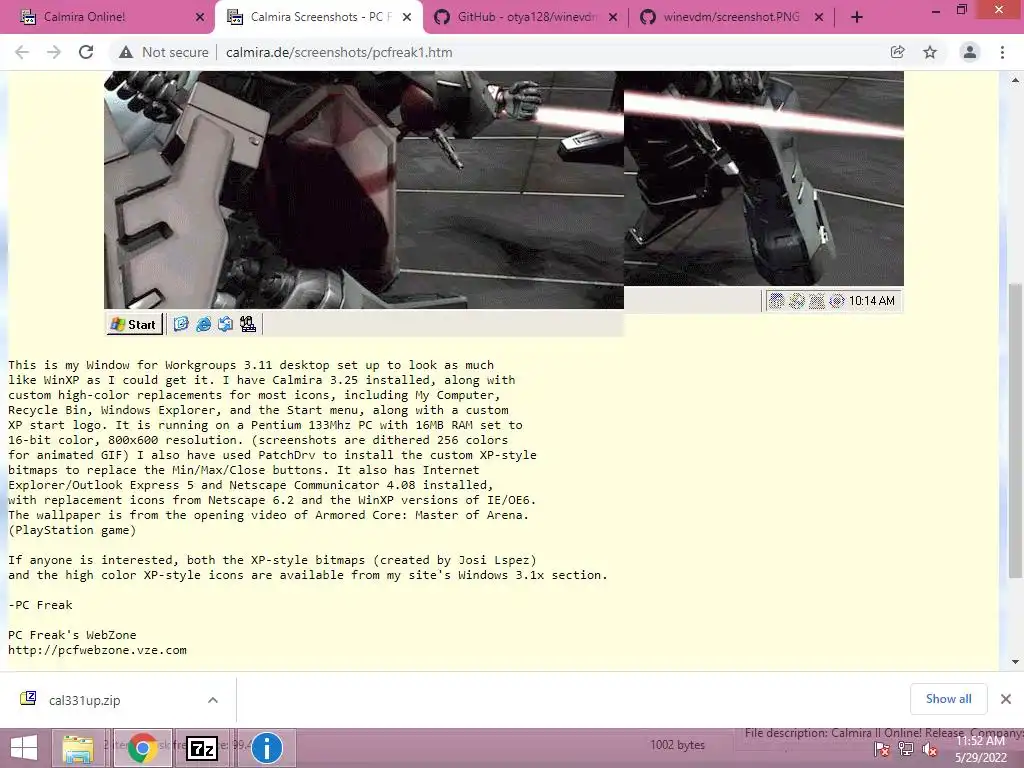Click the network tray icon

tap(906, 749)
